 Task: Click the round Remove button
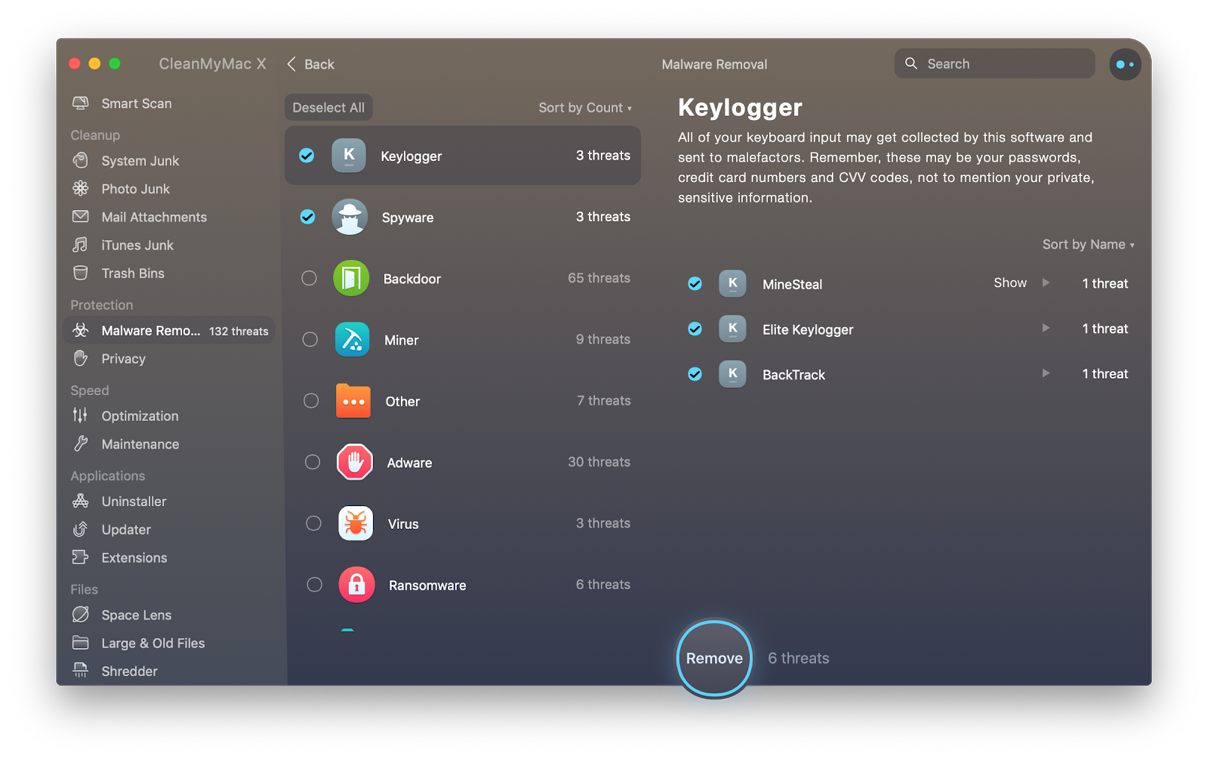pyautogui.click(x=714, y=658)
